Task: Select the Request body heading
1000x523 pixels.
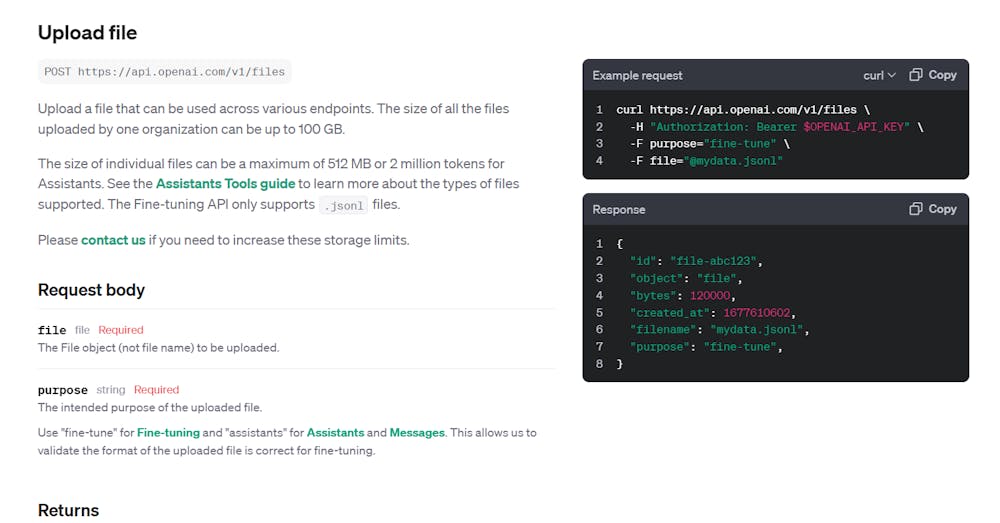Action: click(x=91, y=290)
